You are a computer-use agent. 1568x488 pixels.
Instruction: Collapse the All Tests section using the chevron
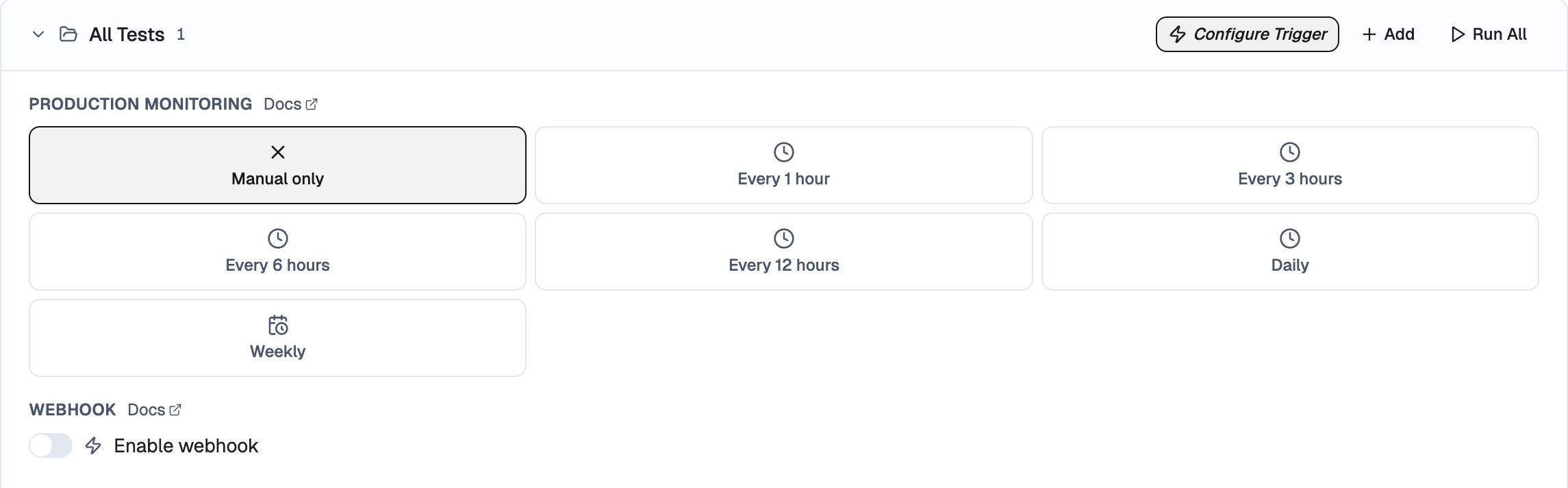(x=38, y=34)
